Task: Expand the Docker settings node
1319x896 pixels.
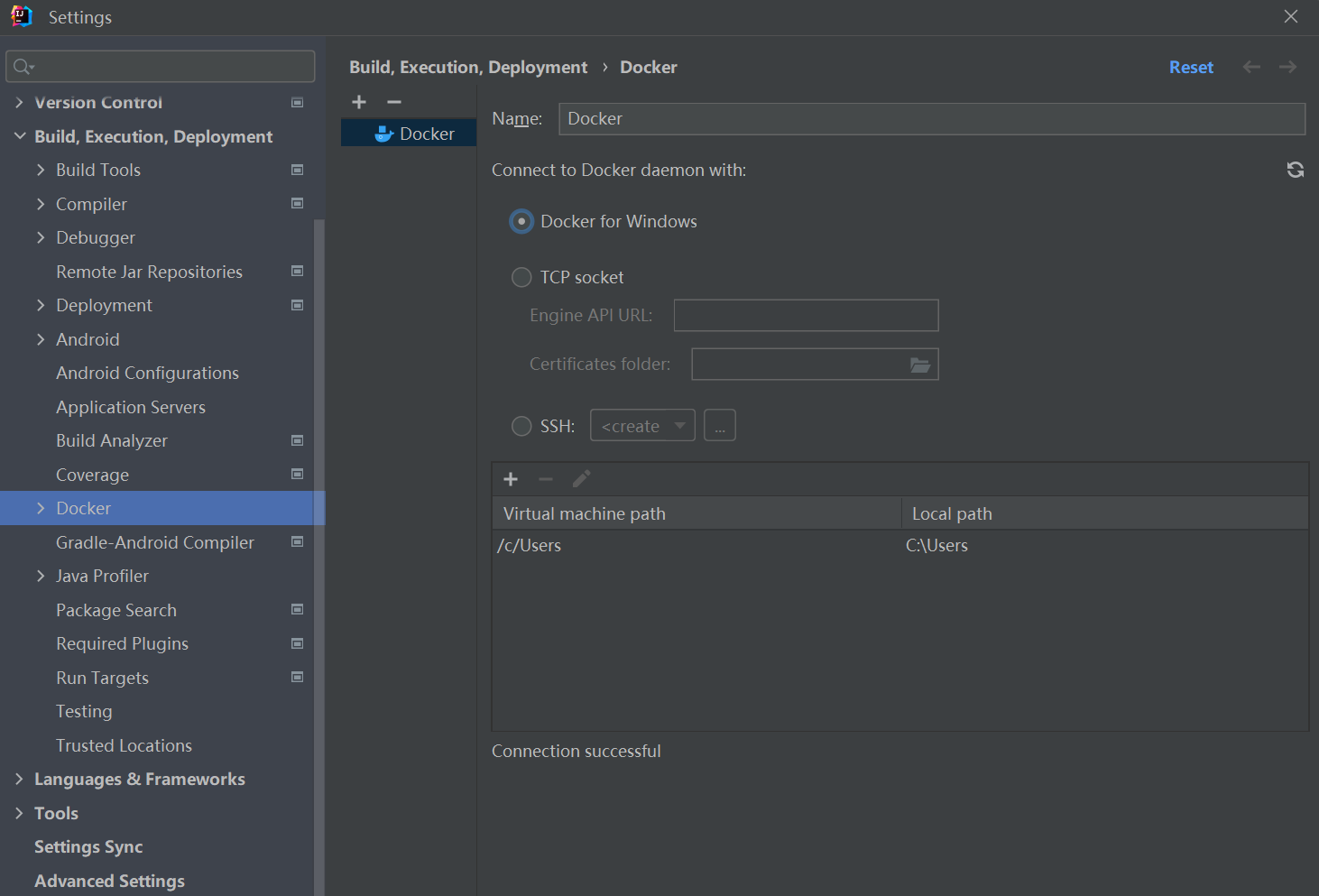Action: pos(41,508)
